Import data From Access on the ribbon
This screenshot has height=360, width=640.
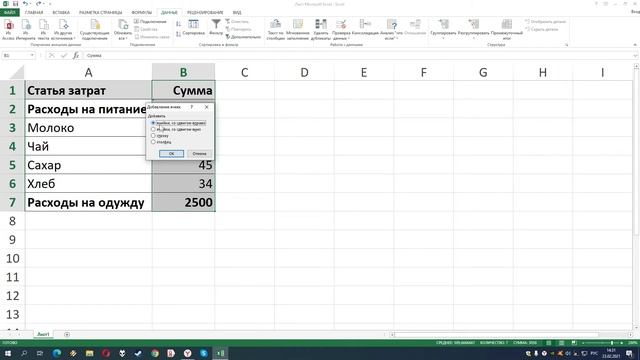click(9, 29)
